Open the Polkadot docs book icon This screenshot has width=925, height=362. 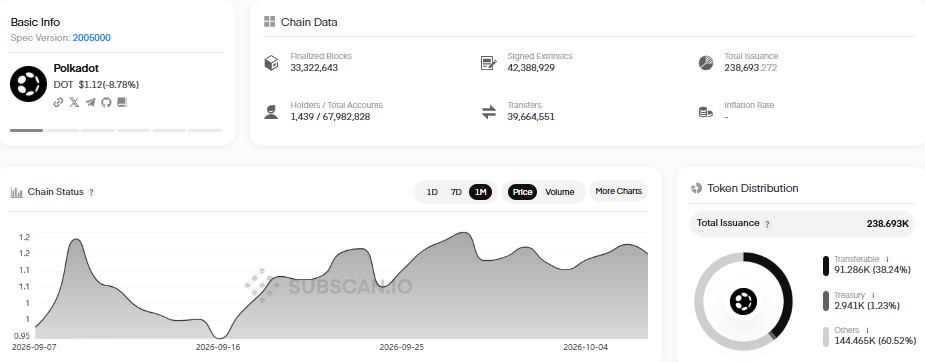(122, 102)
